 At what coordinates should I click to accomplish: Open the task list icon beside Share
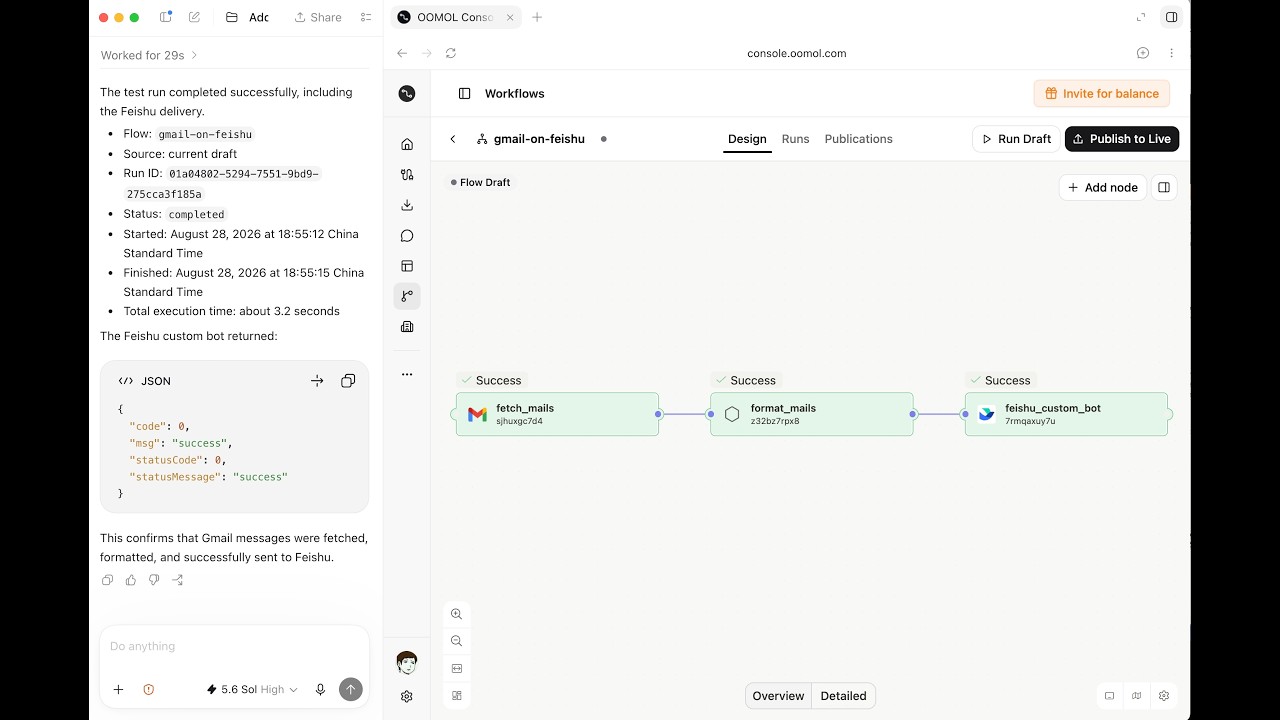point(366,17)
